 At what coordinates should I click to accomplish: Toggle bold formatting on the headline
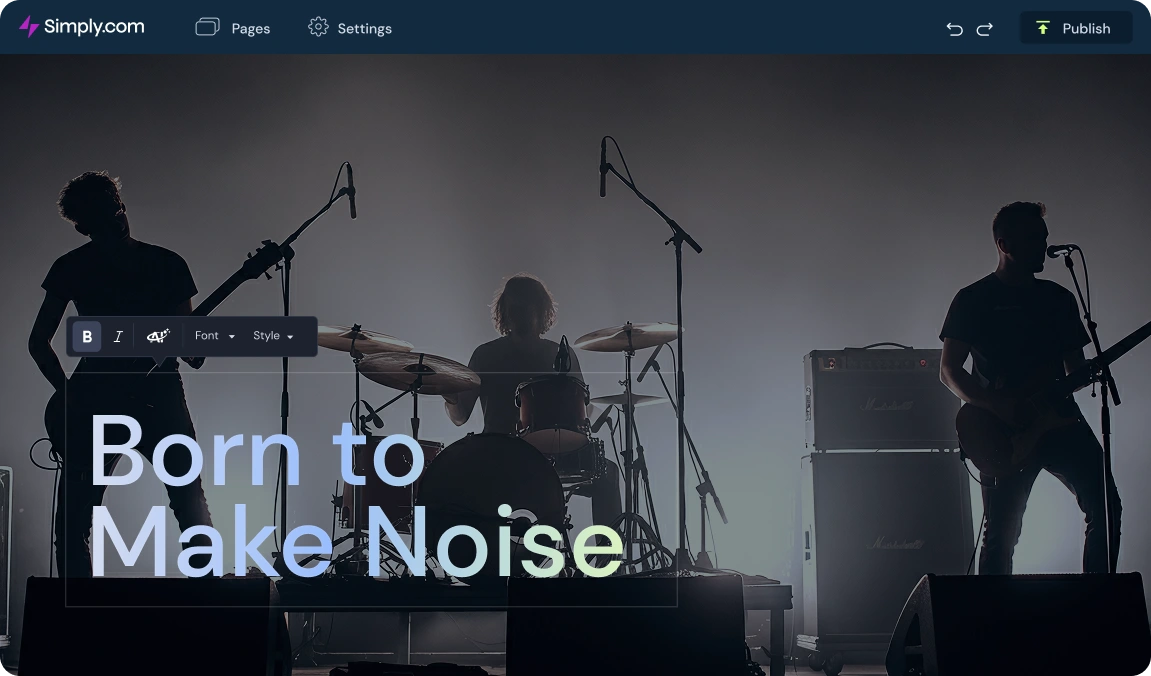coord(87,337)
